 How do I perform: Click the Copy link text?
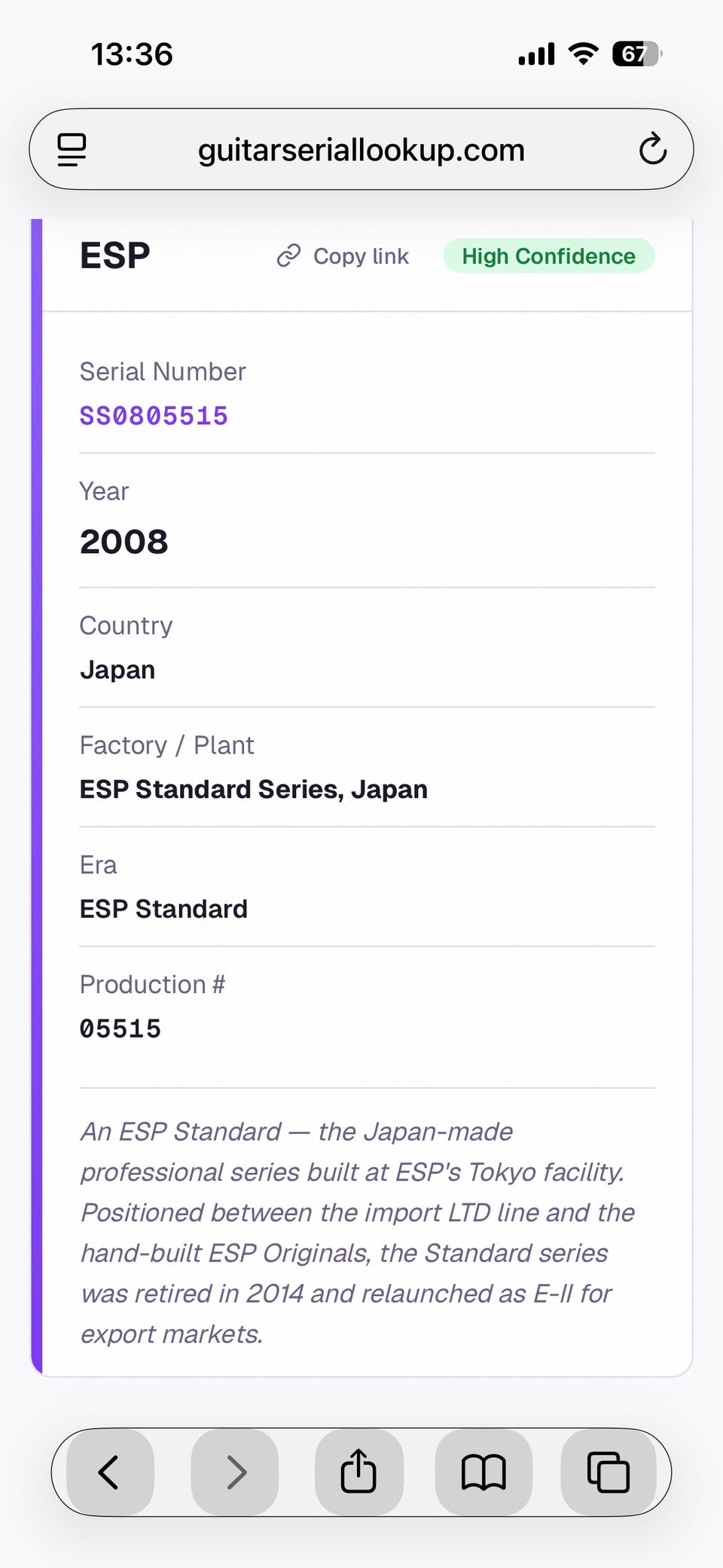click(361, 256)
